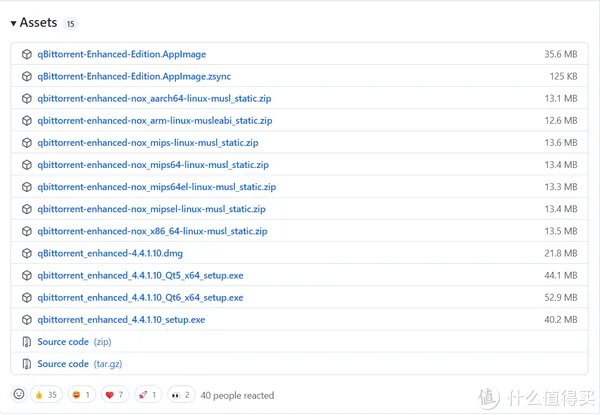Click package icon beside Qt6 x64 setup exe
Image resolution: width=600 pixels, height=415 pixels.
[x=27, y=297]
